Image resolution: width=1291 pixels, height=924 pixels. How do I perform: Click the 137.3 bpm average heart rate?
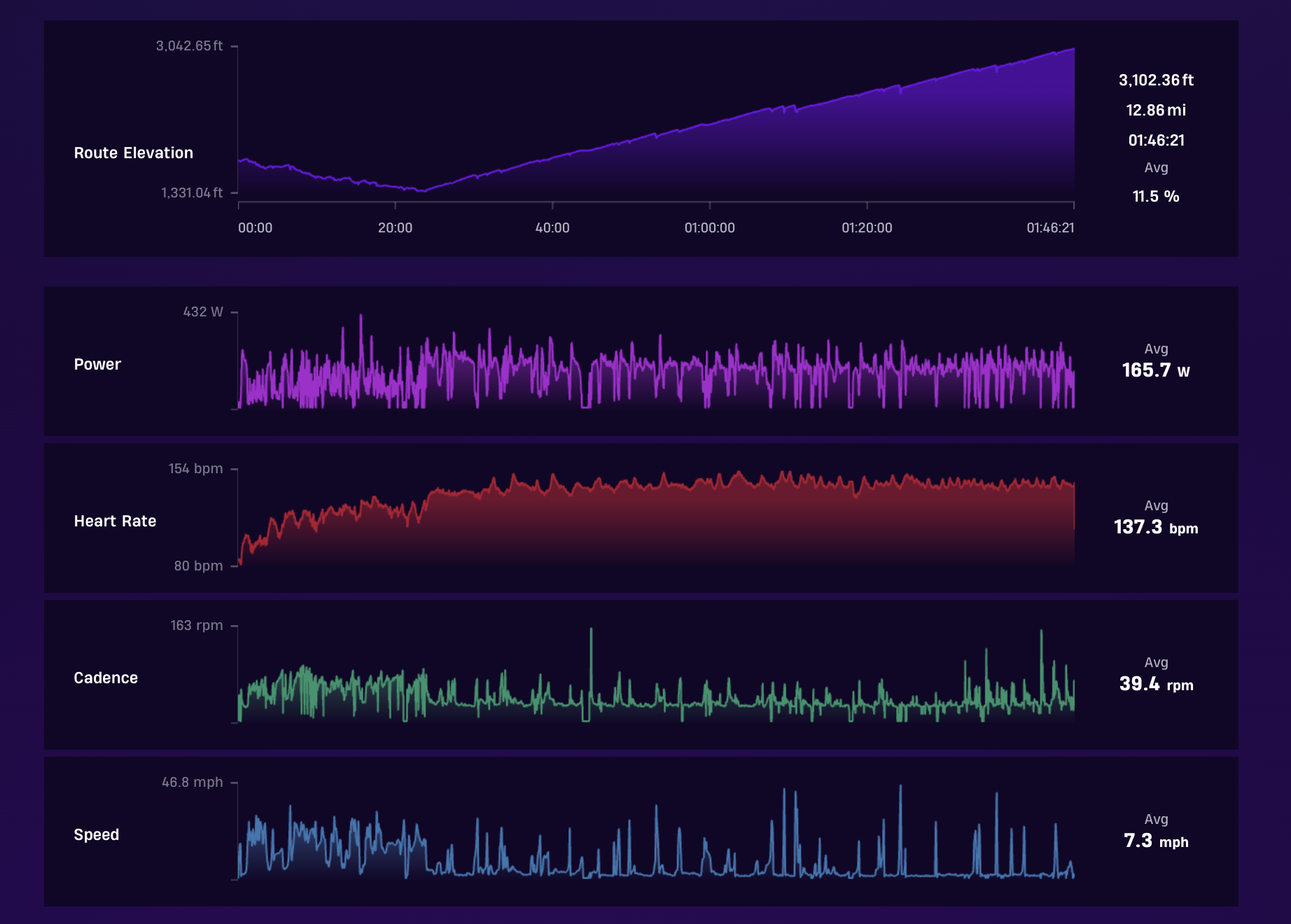[x=1156, y=526]
